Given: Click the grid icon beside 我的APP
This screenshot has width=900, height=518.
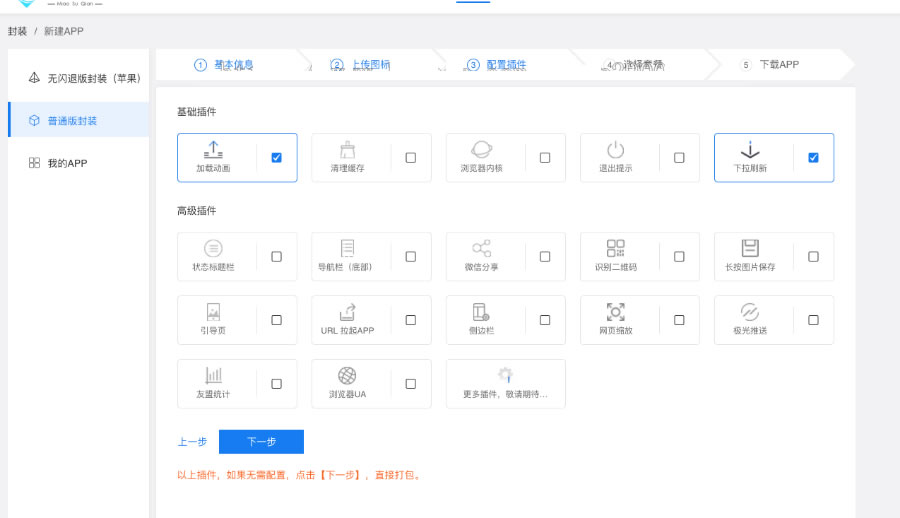Looking at the screenshot, I should (x=34, y=163).
